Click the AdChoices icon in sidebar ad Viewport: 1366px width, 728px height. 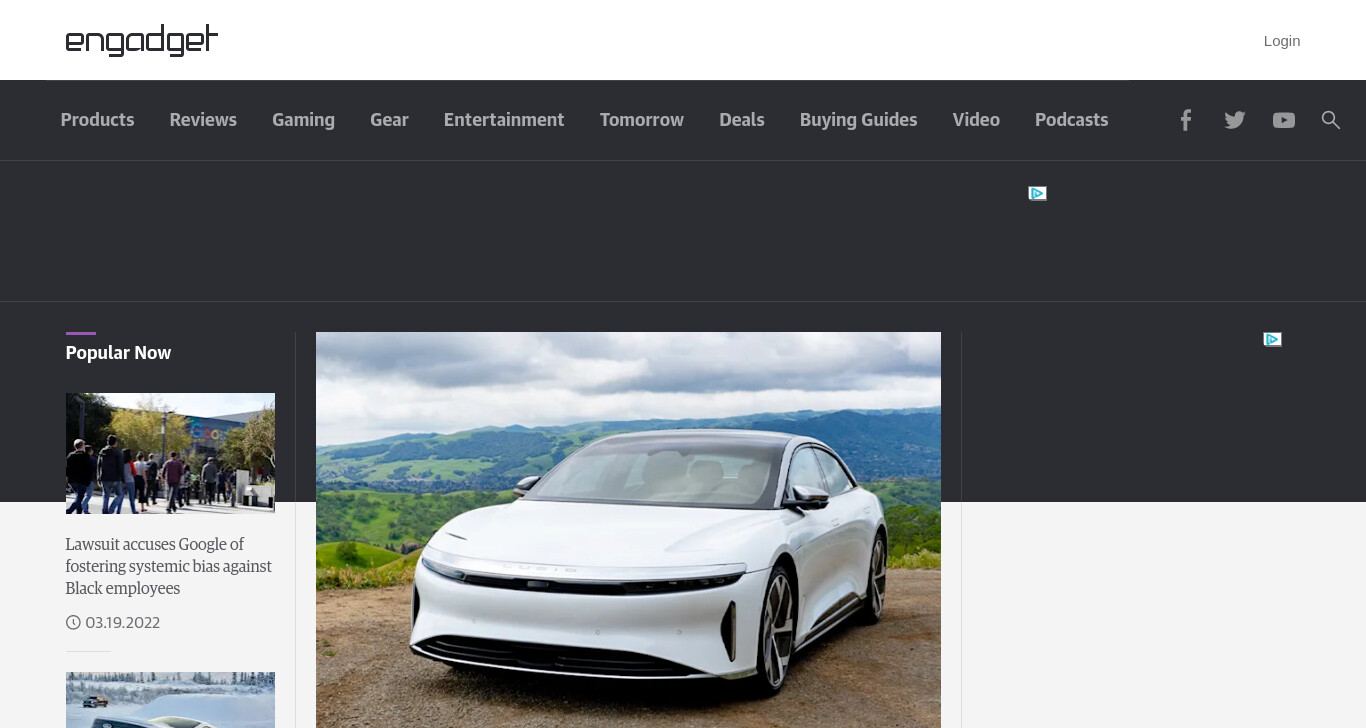pos(1272,339)
